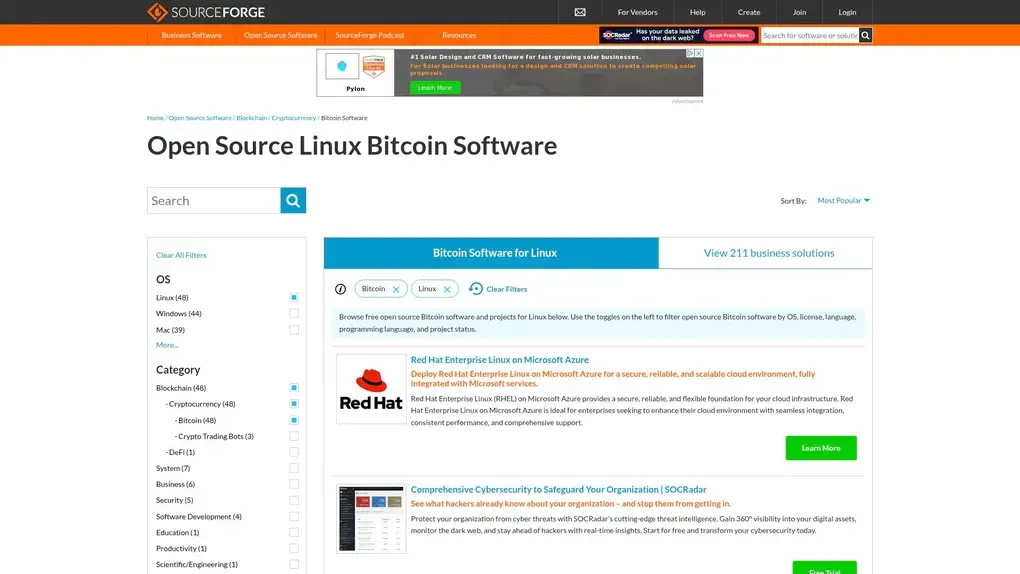Click Cryptocurrency breadcrumb link
1020x574 pixels.
pyautogui.click(x=293, y=118)
